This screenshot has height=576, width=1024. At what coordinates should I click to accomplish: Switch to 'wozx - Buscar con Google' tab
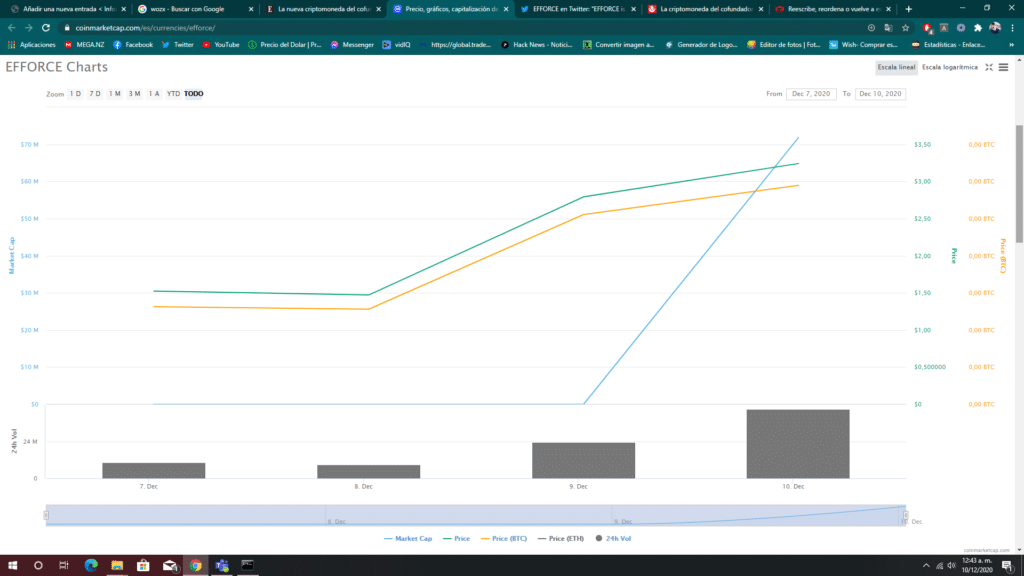[x=193, y=9]
